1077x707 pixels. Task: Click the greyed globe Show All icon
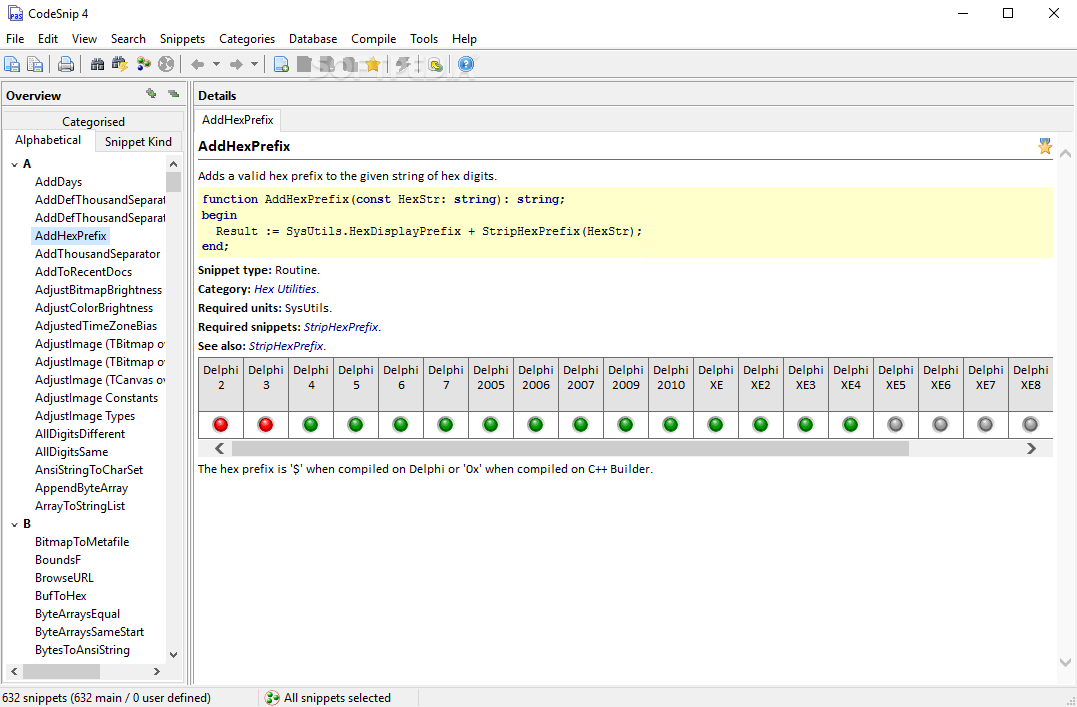[x=166, y=65]
